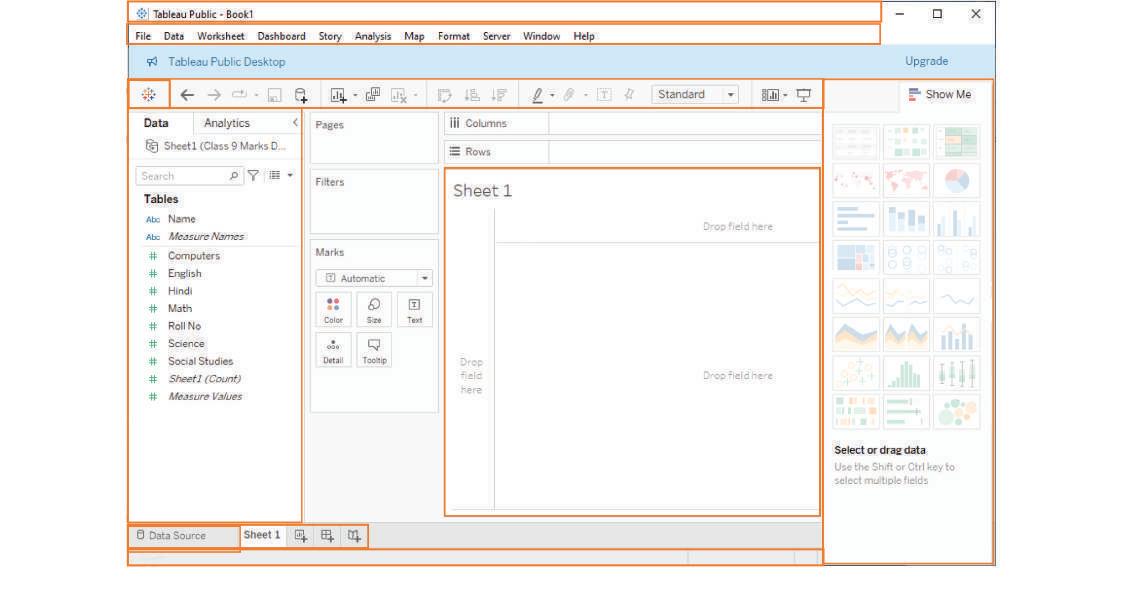
Task: Click the Redo forward arrow
Action: click(214, 95)
